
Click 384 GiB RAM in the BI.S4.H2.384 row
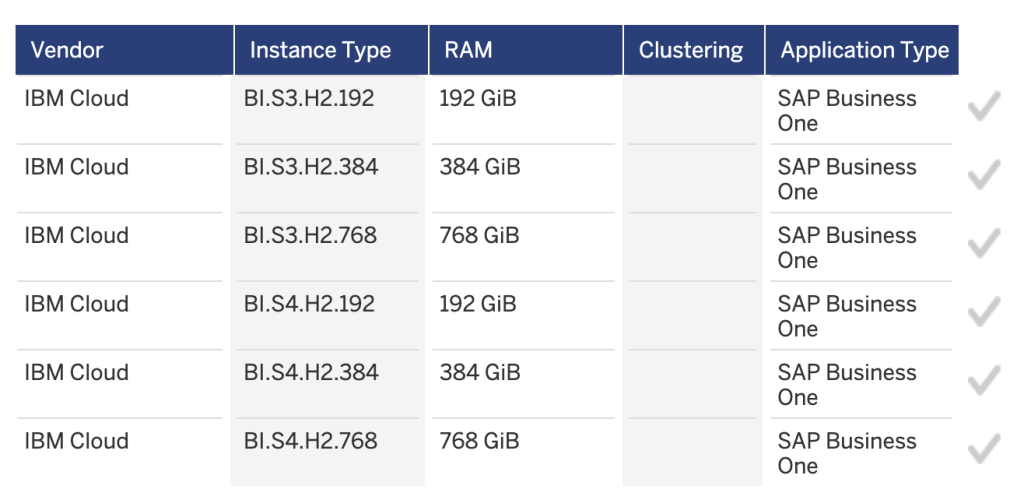tap(480, 373)
